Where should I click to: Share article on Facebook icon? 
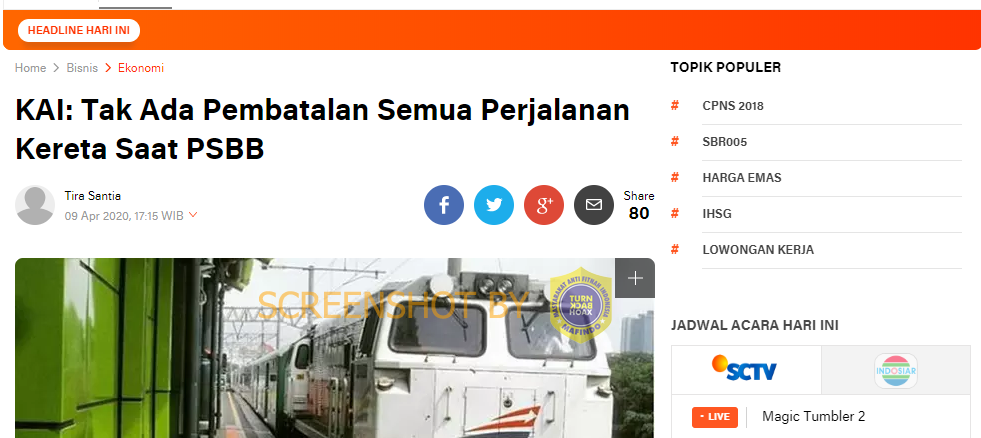(x=444, y=205)
